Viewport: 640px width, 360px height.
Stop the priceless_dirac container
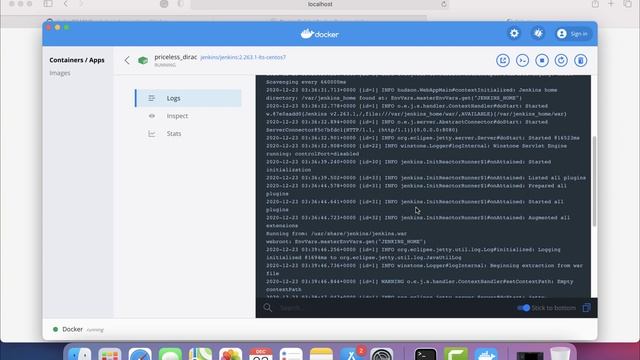pyautogui.click(x=542, y=60)
